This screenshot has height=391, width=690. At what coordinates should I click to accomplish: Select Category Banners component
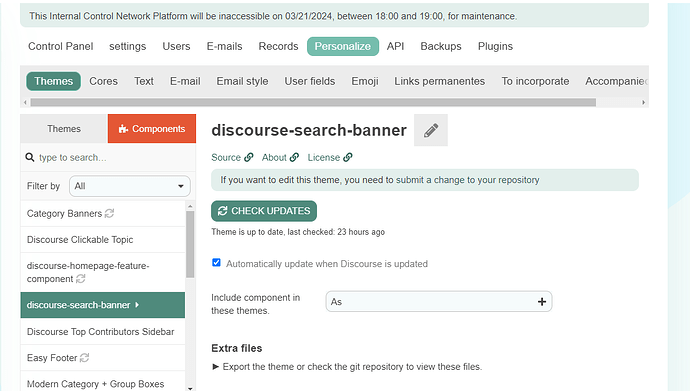[103, 214]
